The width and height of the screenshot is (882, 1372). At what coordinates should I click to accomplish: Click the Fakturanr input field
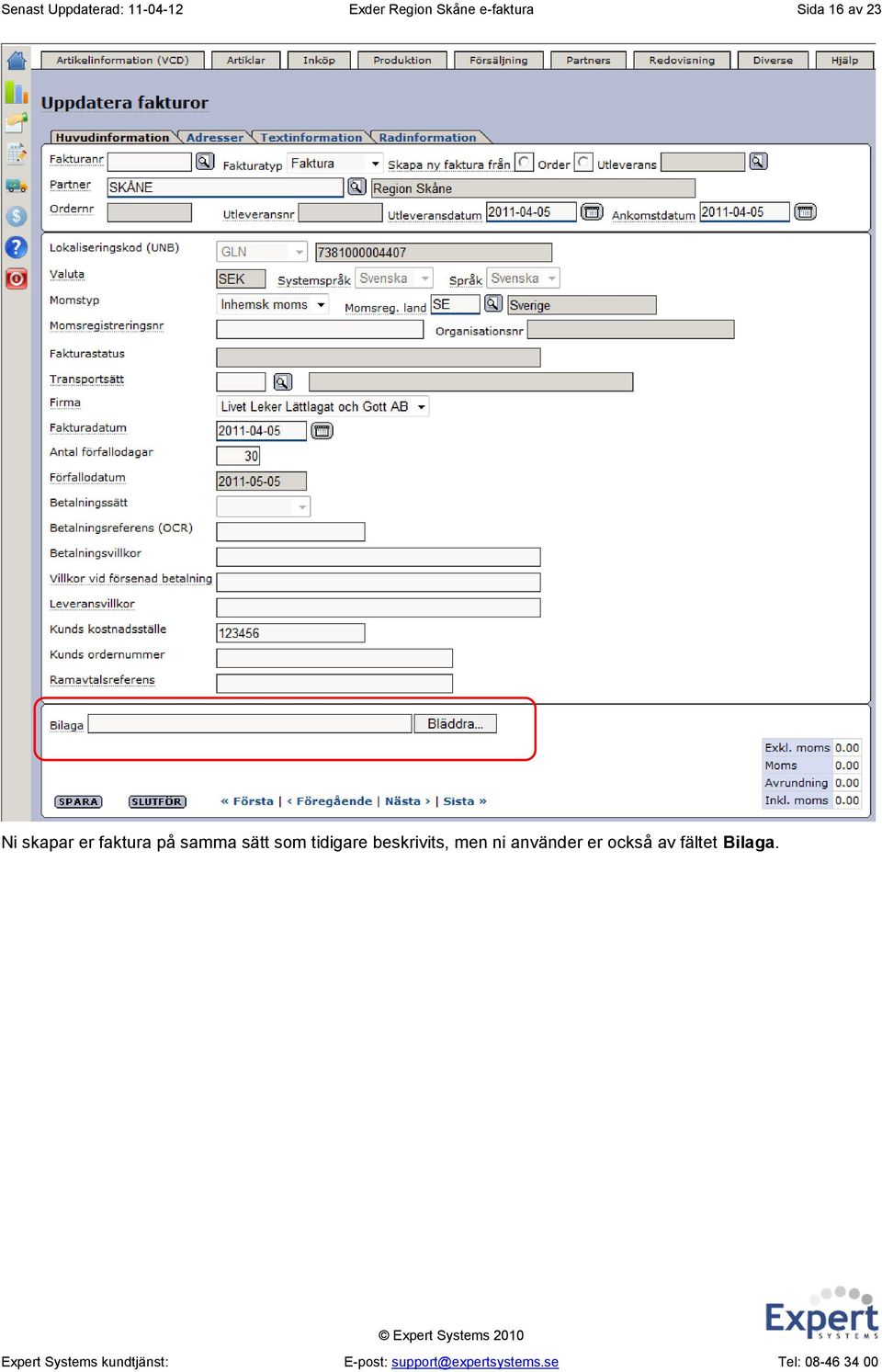(x=150, y=162)
